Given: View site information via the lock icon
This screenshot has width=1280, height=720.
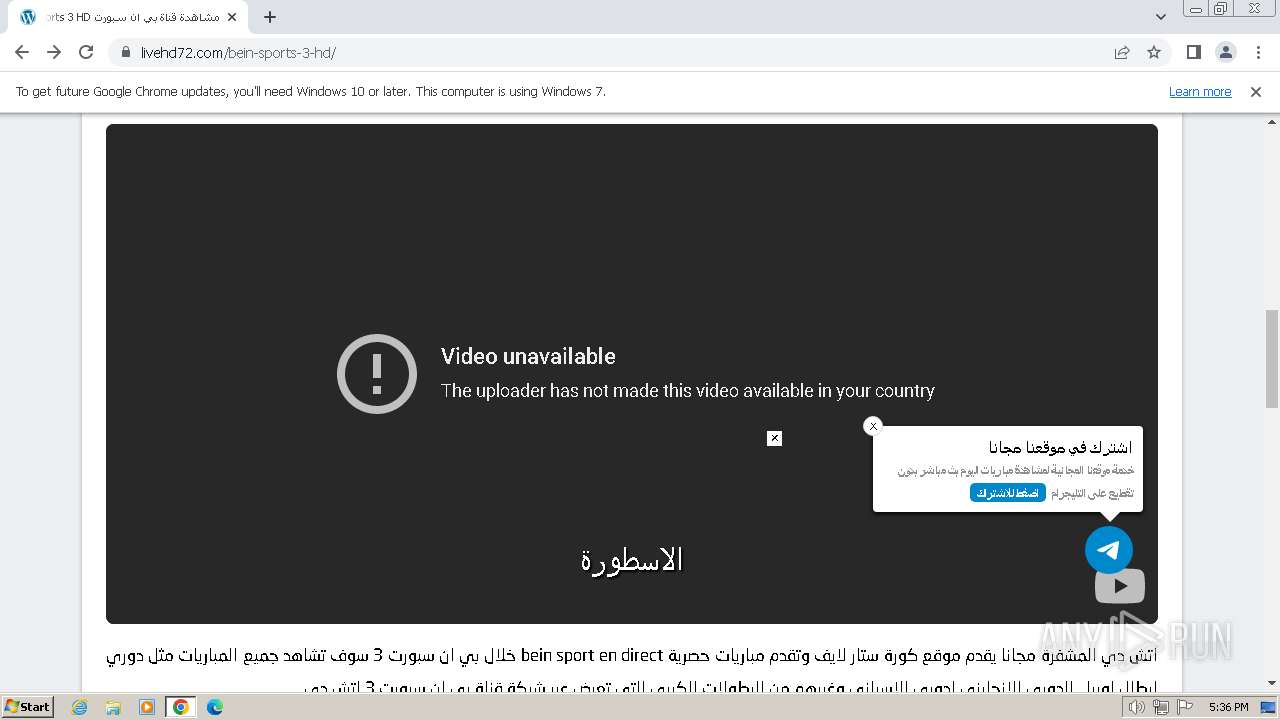Looking at the screenshot, I should pos(126,52).
